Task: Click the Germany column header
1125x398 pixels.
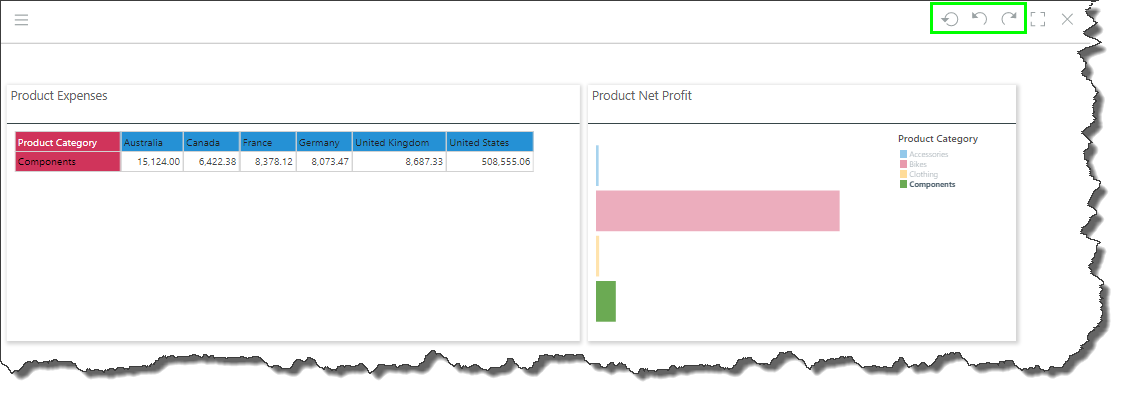Action: (x=324, y=142)
